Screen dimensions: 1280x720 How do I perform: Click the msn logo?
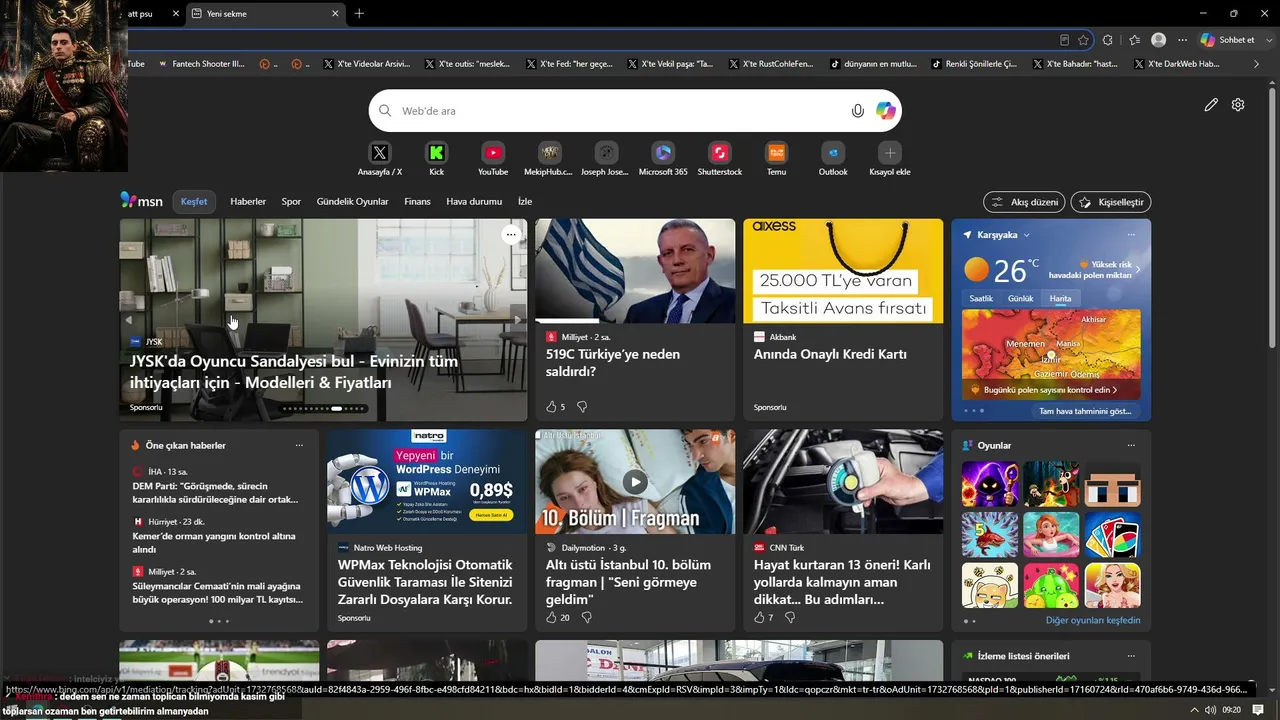pos(141,201)
